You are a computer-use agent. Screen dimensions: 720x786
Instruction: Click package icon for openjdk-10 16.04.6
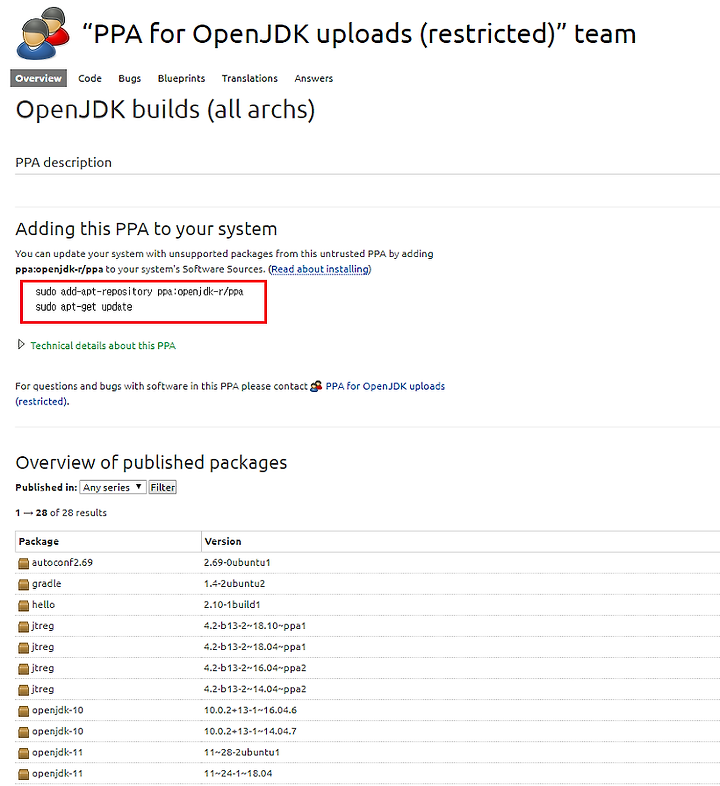coord(24,711)
